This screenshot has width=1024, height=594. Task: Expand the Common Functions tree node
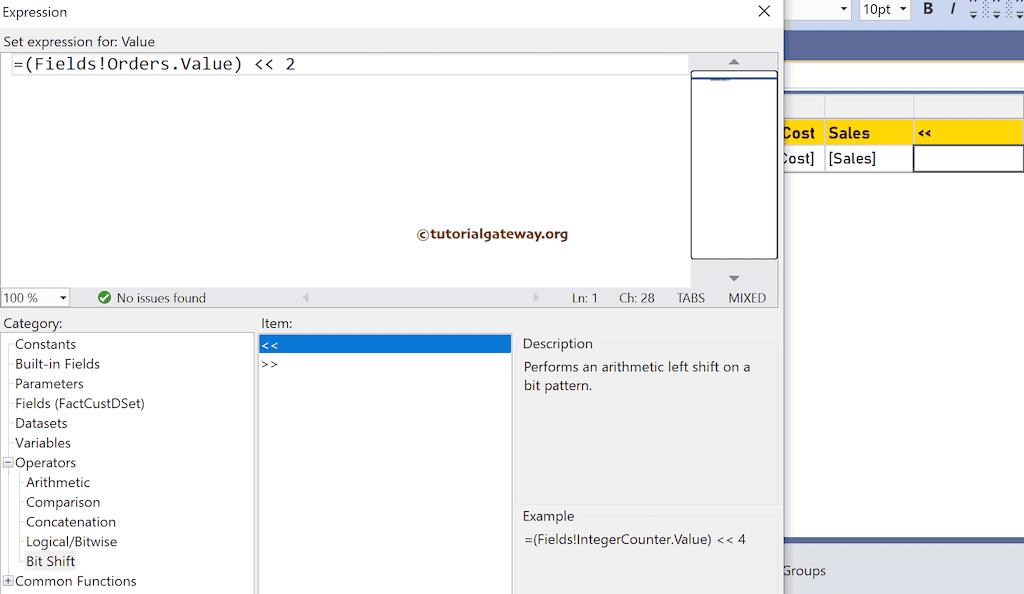(8, 580)
